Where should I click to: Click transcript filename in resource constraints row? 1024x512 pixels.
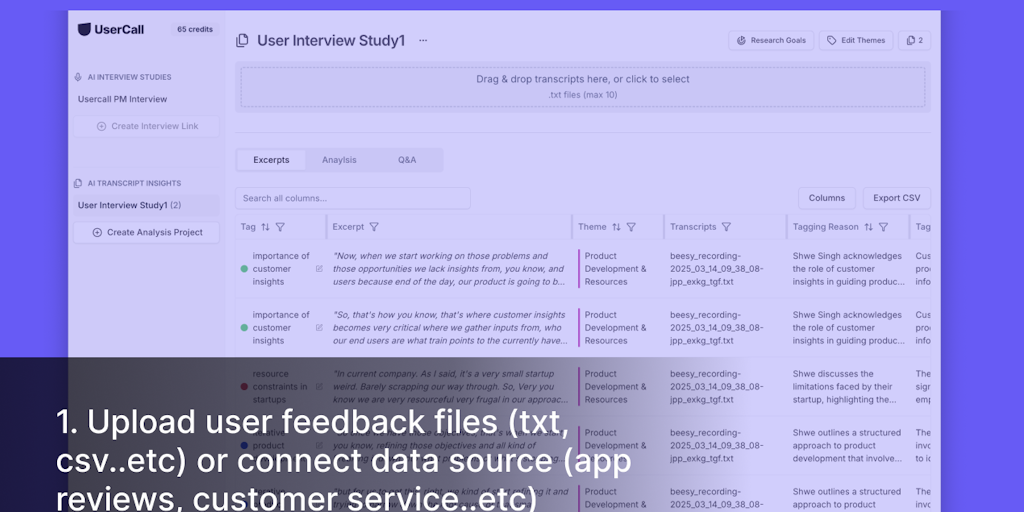(x=716, y=387)
